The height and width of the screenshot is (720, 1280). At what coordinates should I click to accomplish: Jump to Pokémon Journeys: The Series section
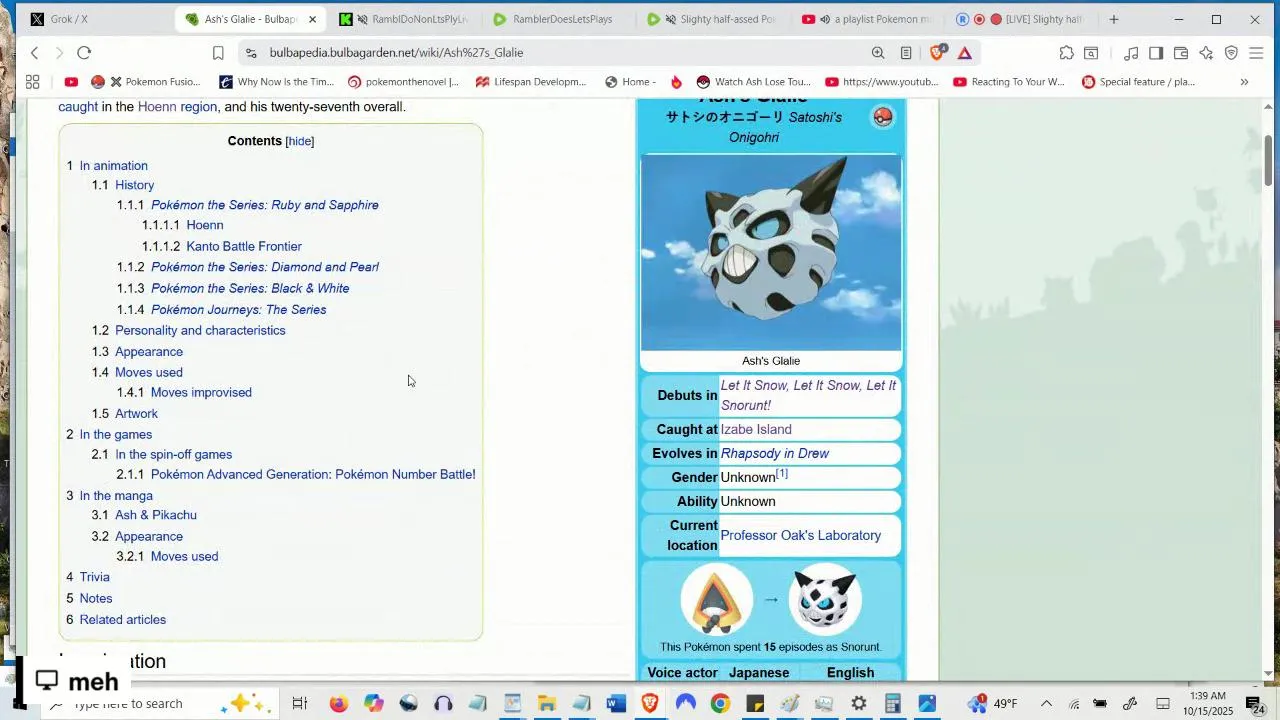(238, 310)
